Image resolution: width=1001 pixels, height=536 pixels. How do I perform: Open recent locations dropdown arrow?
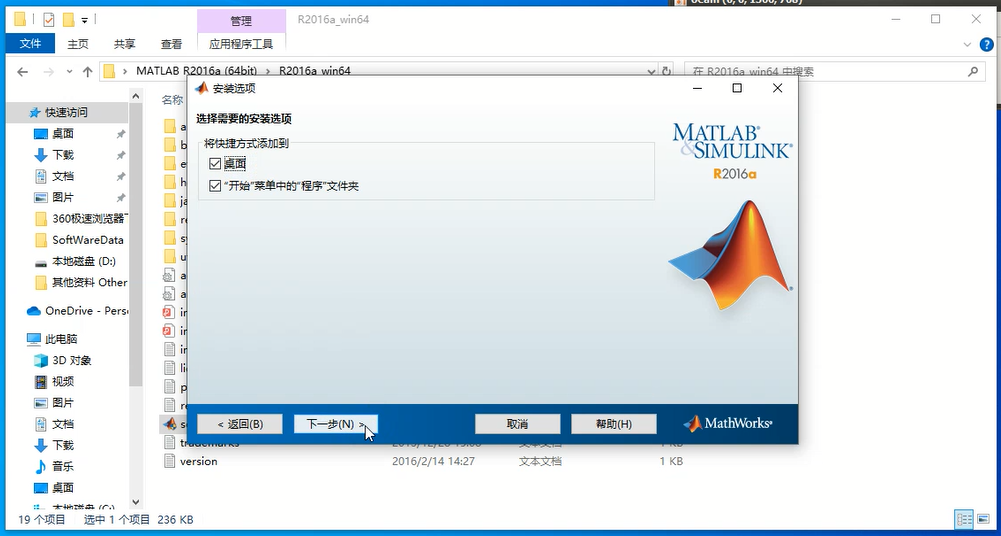(69, 72)
